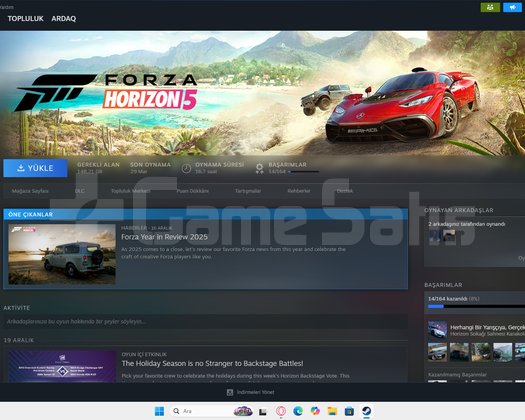
Task: Click the BAŞARIMLAR sidebar heading
Action: (x=443, y=285)
